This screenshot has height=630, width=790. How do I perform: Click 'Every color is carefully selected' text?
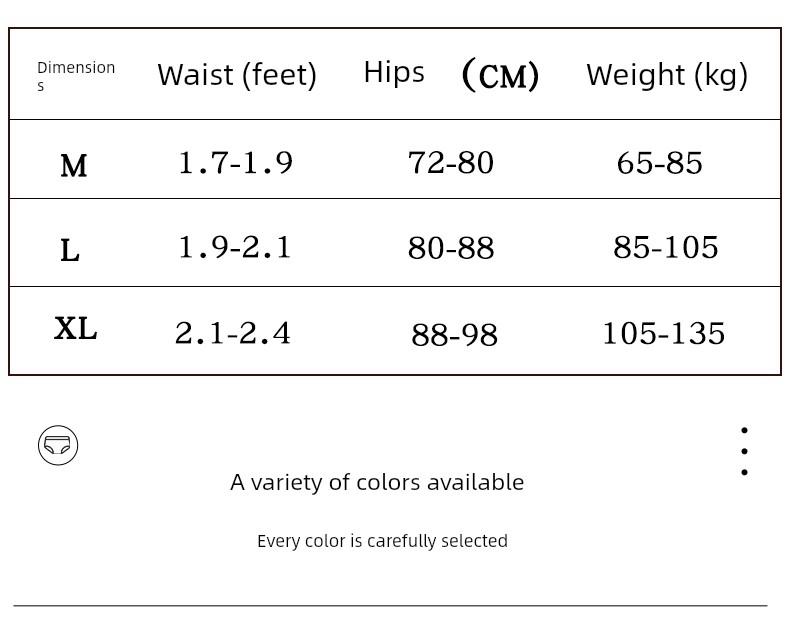382,541
